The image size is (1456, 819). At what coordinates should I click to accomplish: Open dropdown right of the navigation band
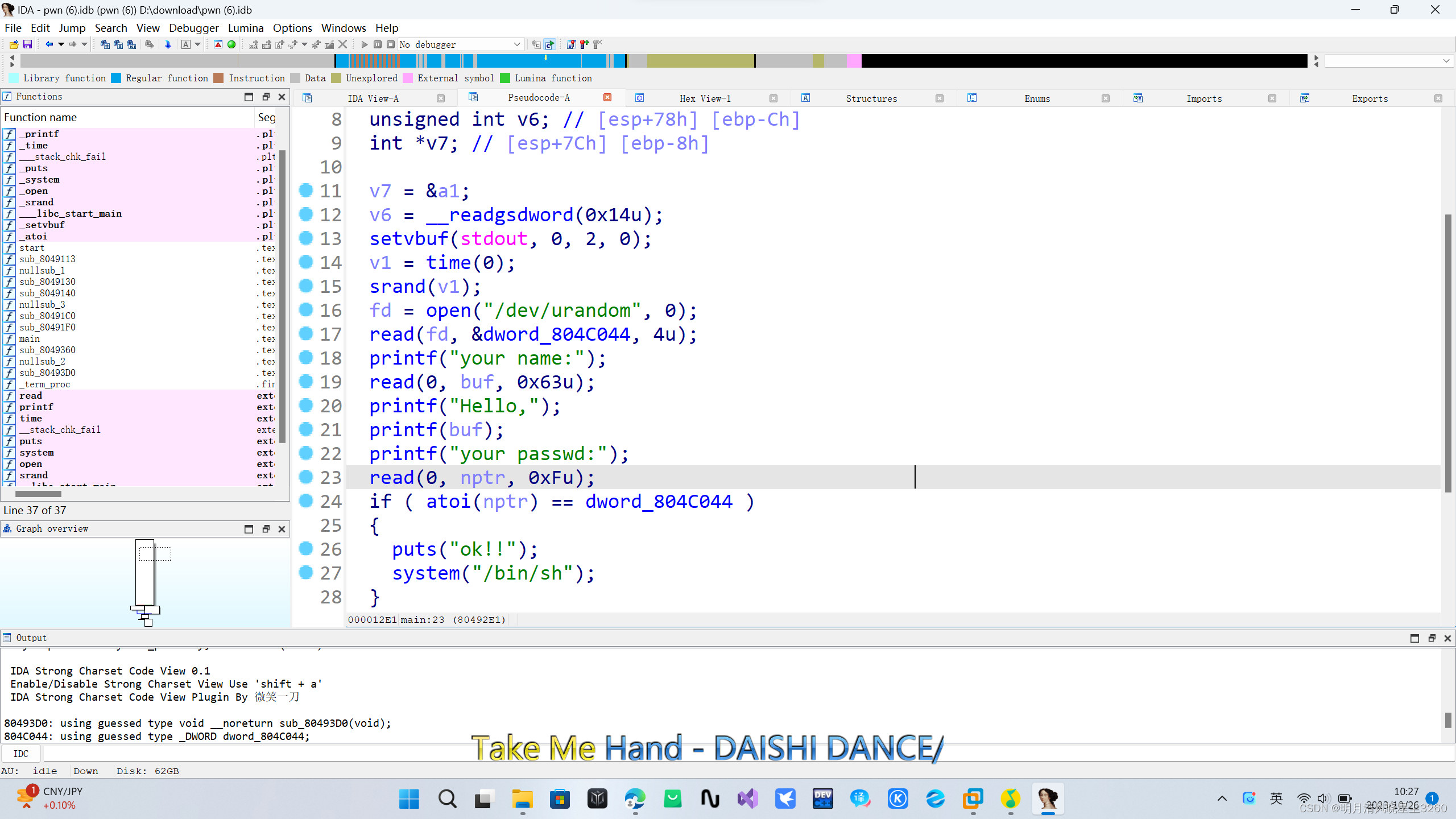click(x=1446, y=61)
